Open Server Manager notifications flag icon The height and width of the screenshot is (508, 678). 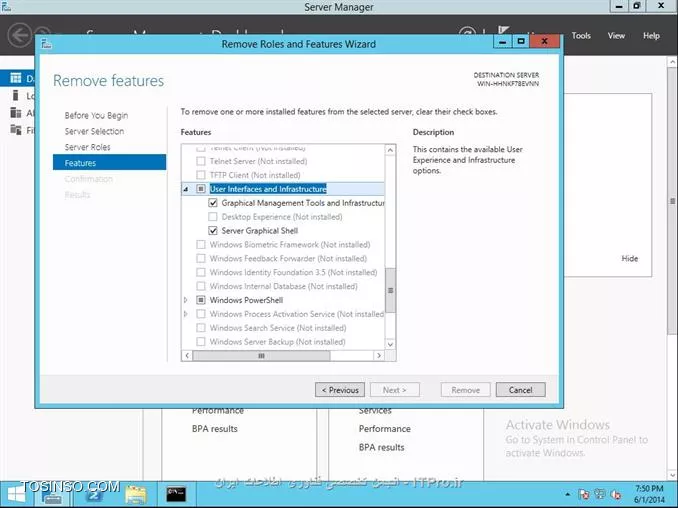(503, 30)
